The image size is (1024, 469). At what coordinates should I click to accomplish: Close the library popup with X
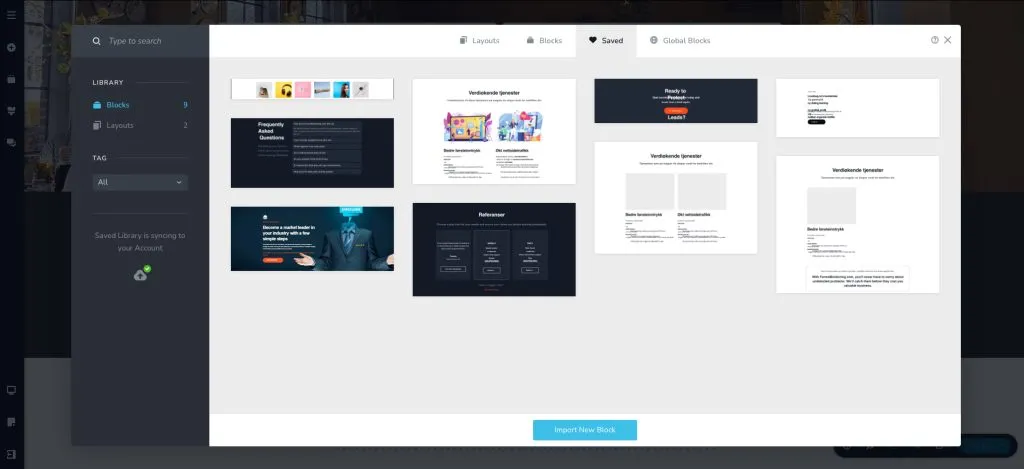(947, 41)
